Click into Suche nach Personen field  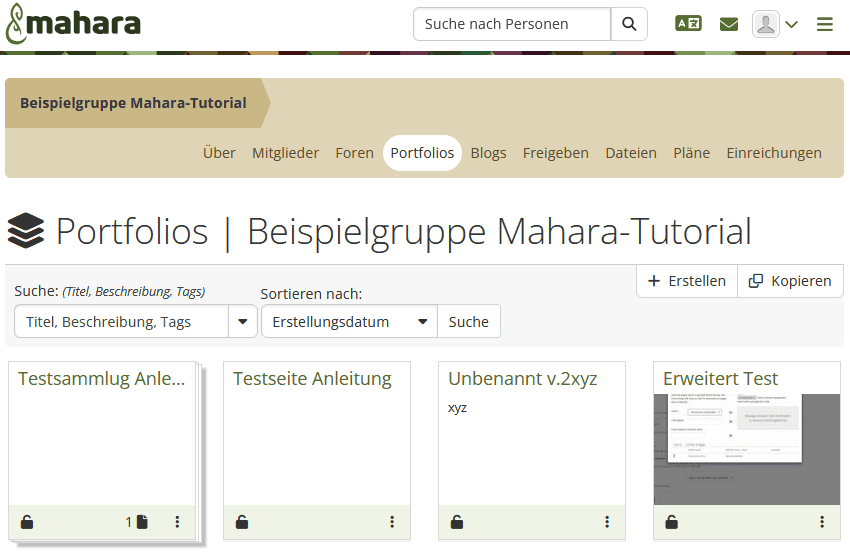[x=512, y=24]
